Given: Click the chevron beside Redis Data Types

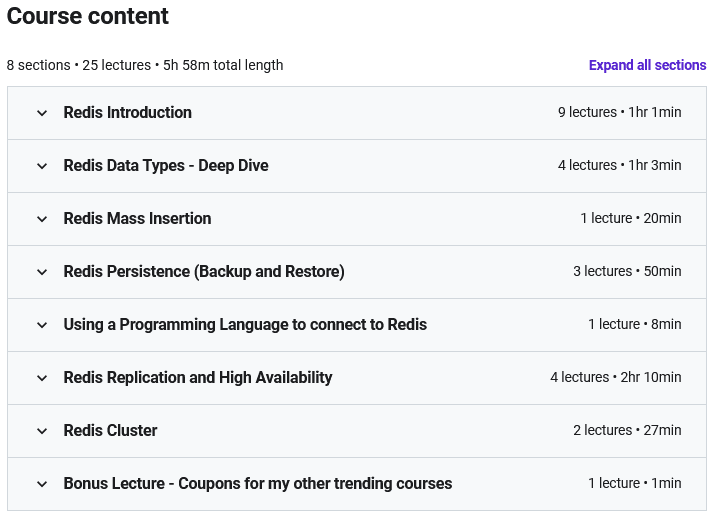Looking at the screenshot, I should pos(42,166).
